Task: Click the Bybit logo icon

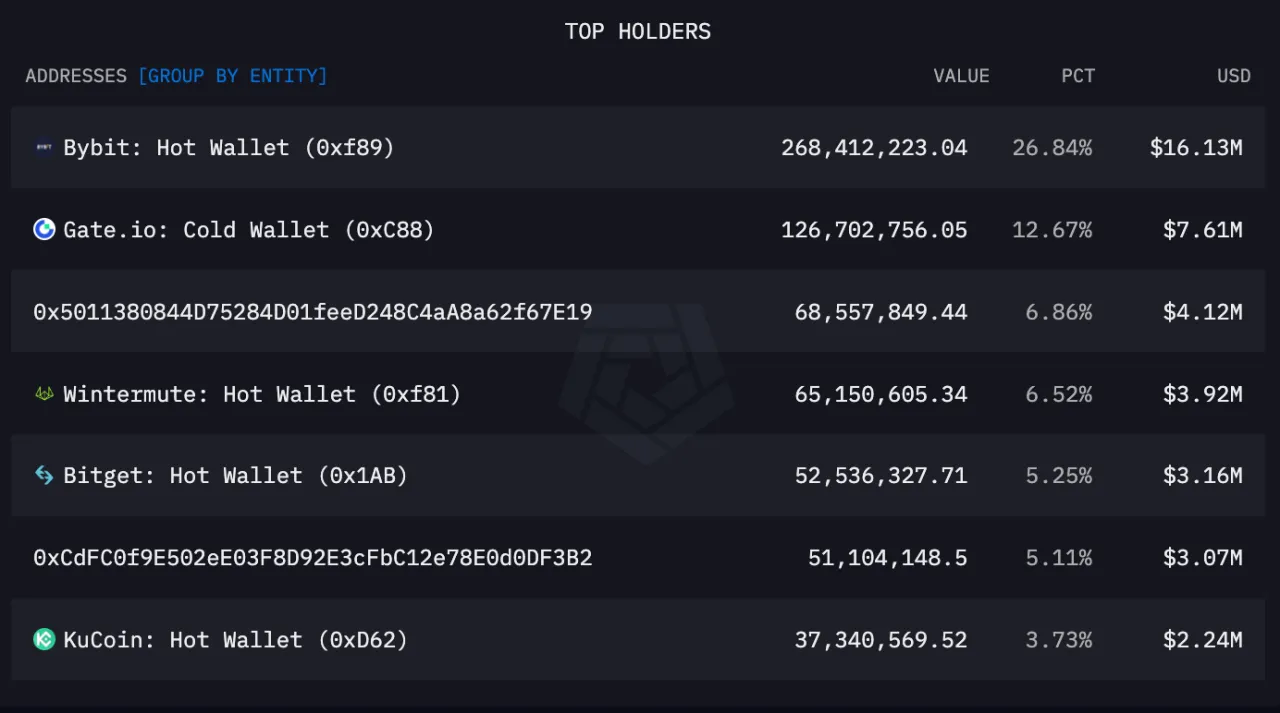Action: coord(44,148)
